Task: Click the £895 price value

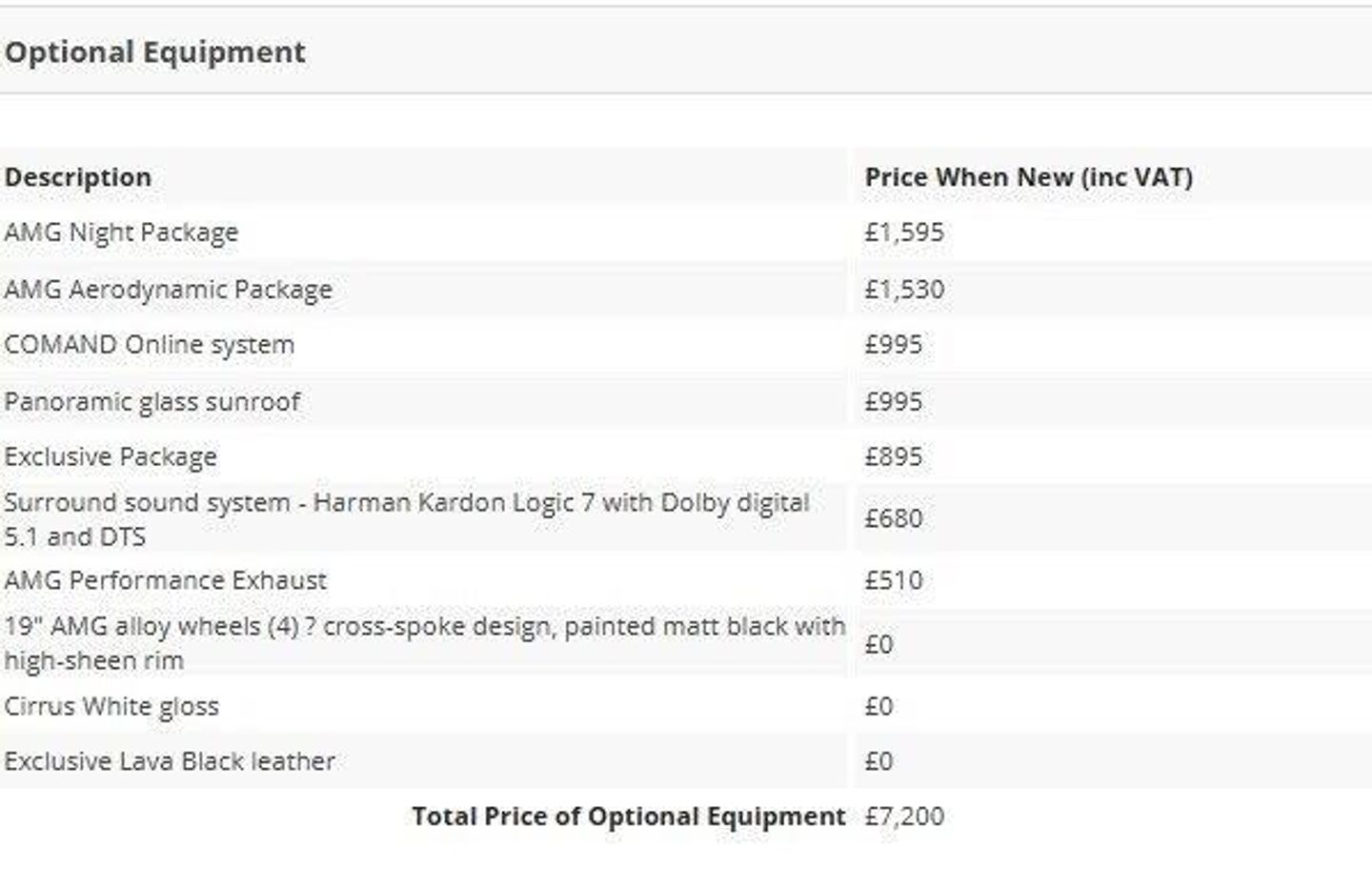Action: point(894,457)
